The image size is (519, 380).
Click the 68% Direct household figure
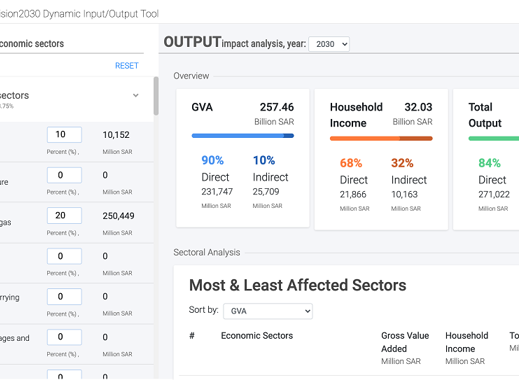pyautogui.click(x=351, y=163)
